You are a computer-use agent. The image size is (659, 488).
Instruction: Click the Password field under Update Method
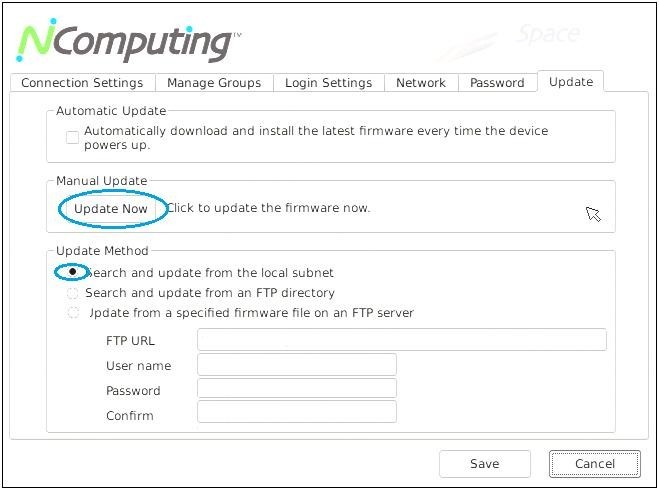pyautogui.click(x=297, y=389)
